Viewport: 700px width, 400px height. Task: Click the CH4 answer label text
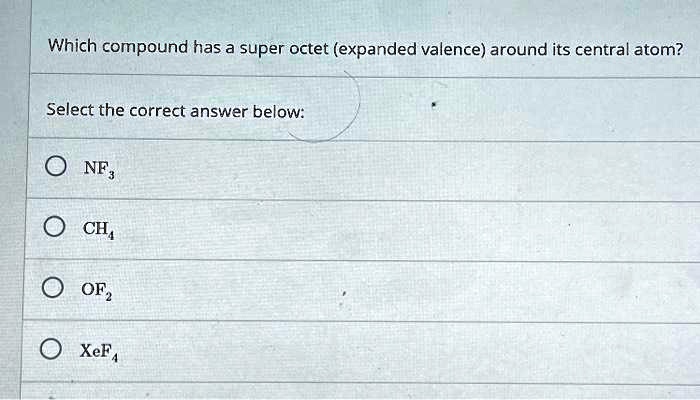coord(99,229)
